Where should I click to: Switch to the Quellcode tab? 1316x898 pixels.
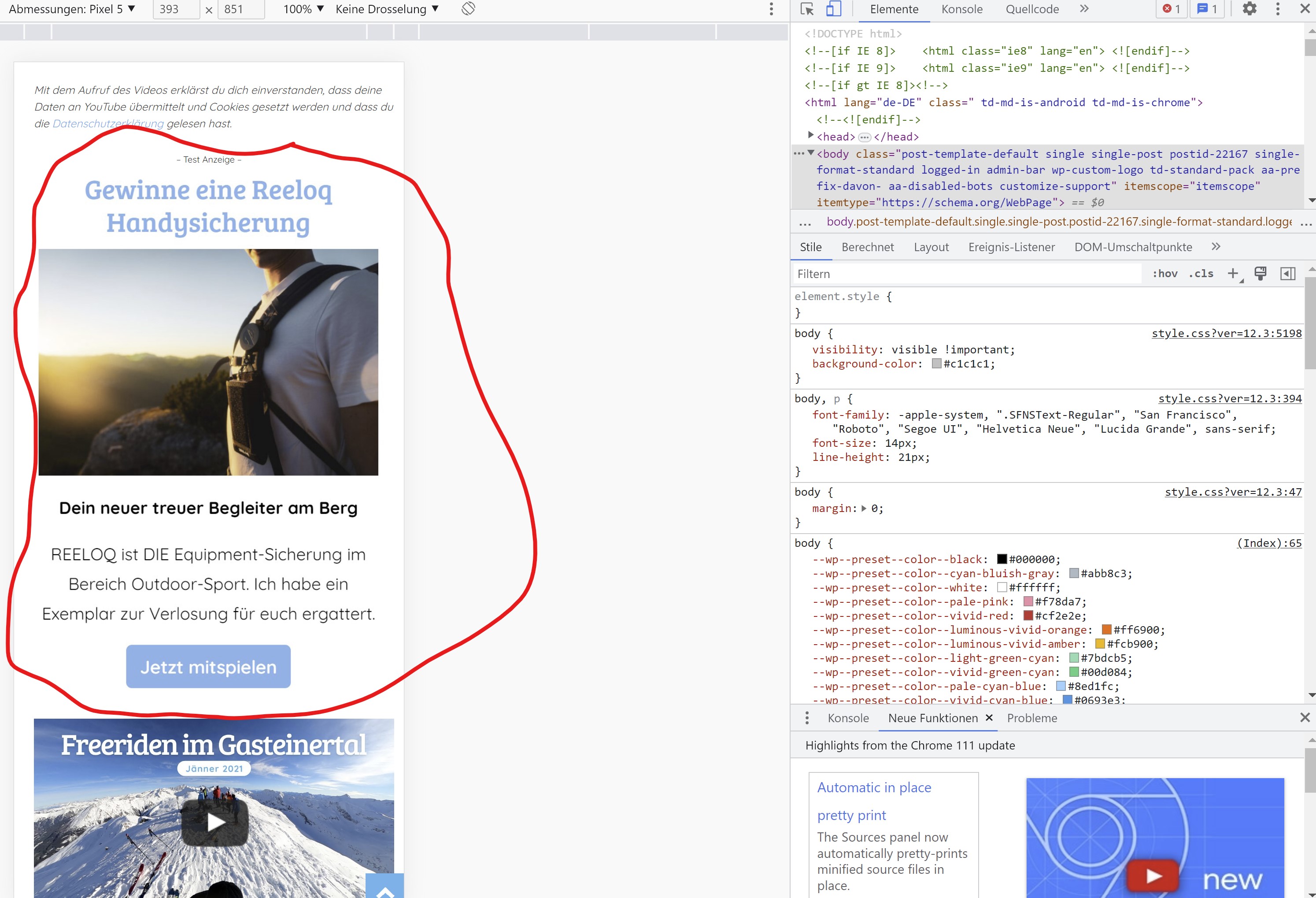pyautogui.click(x=1032, y=10)
